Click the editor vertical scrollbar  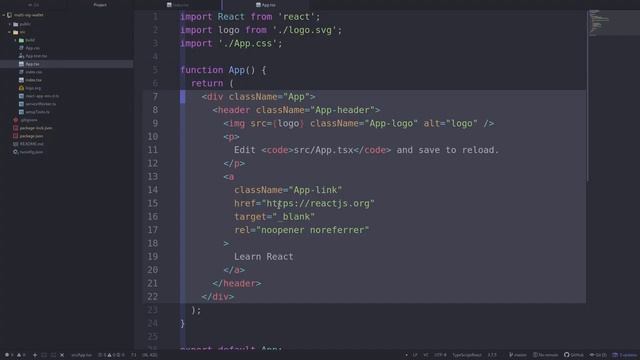tap(588, 96)
